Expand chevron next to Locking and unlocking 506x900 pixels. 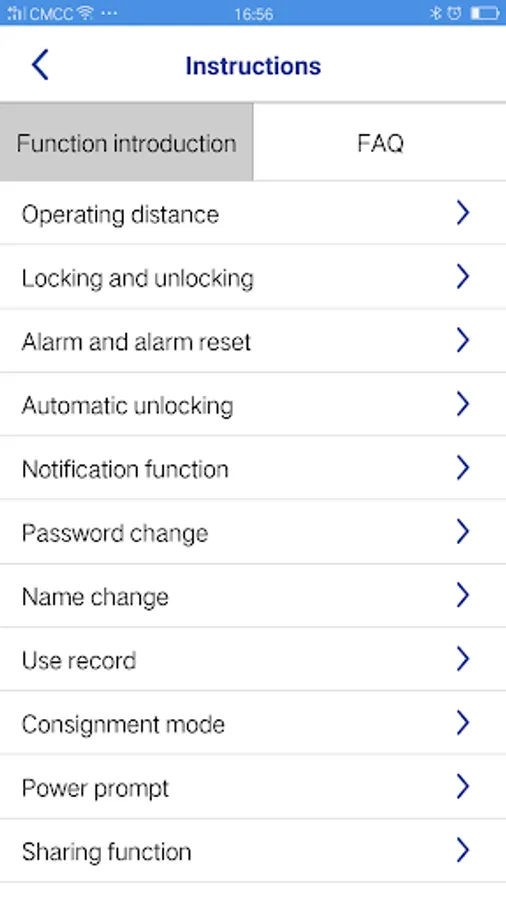[x=463, y=277]
